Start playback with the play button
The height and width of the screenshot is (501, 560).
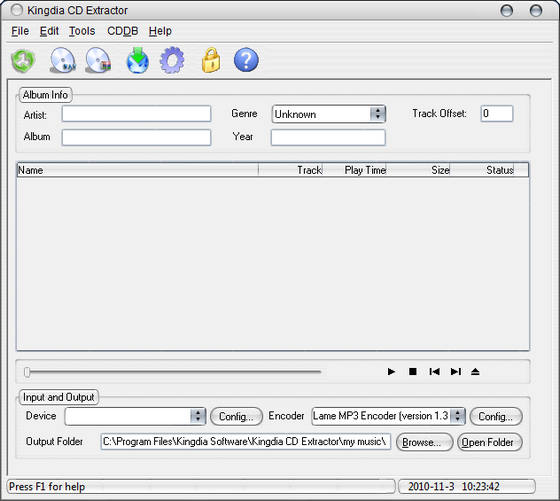pyautogui.click(x=391, y=372)
